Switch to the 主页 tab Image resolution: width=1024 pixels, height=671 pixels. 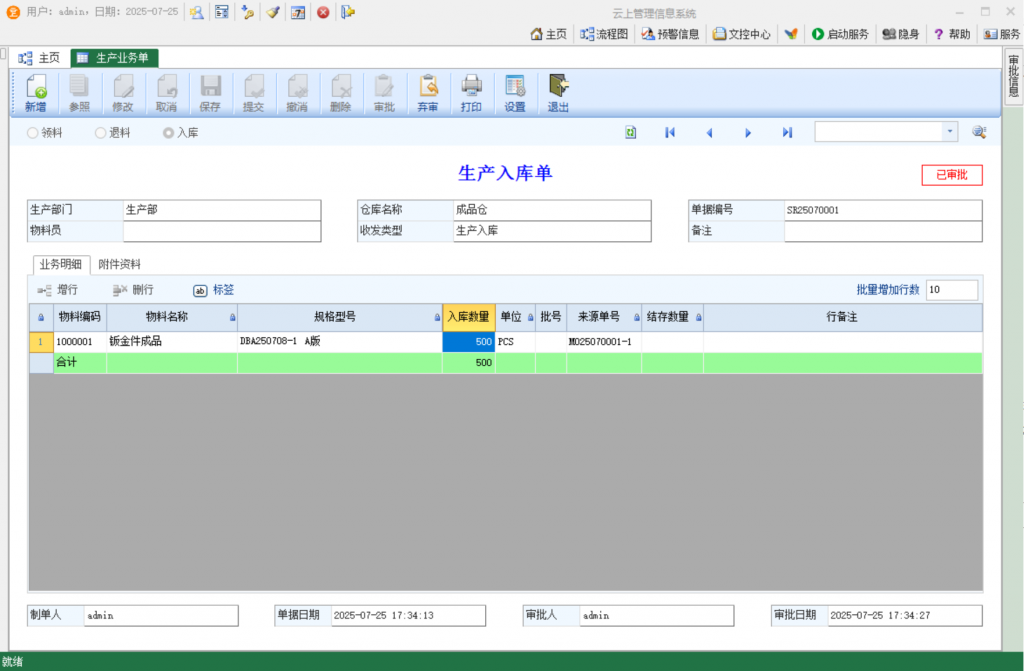coord(40,58)
